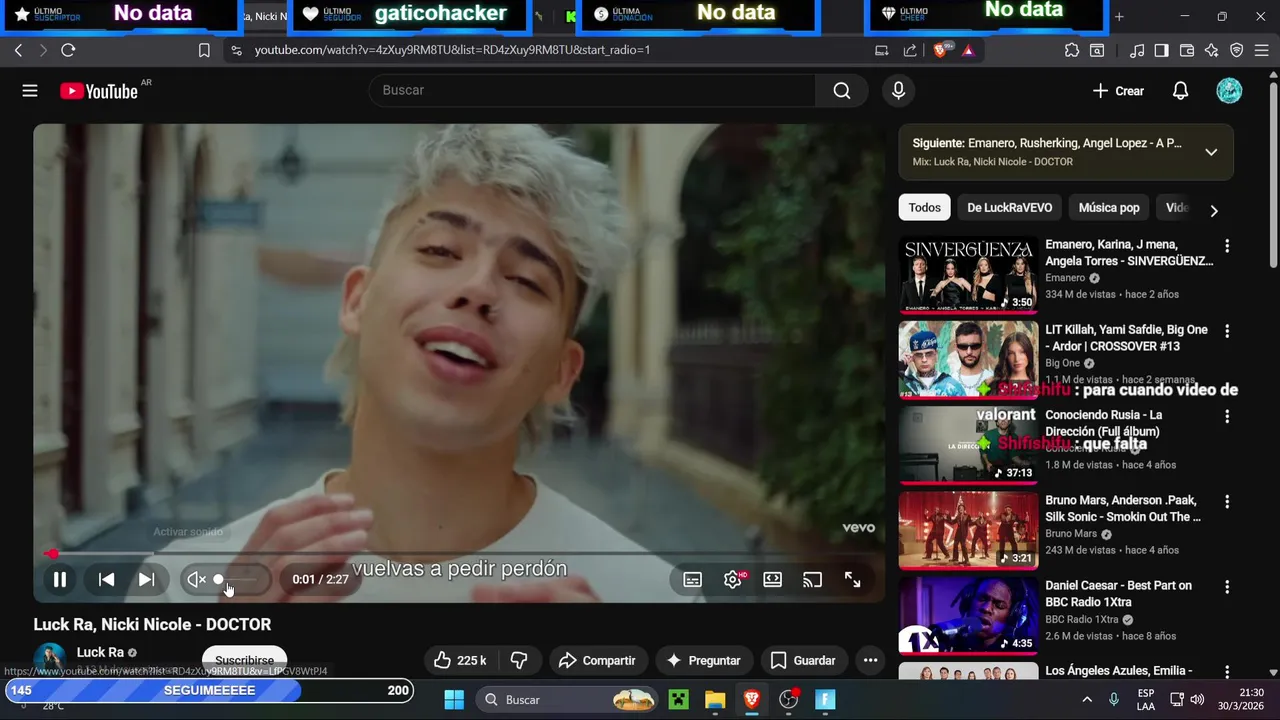
Task: Open options for Ardor CROSSOVER #13 video
Action: [x=1227, y=331]
